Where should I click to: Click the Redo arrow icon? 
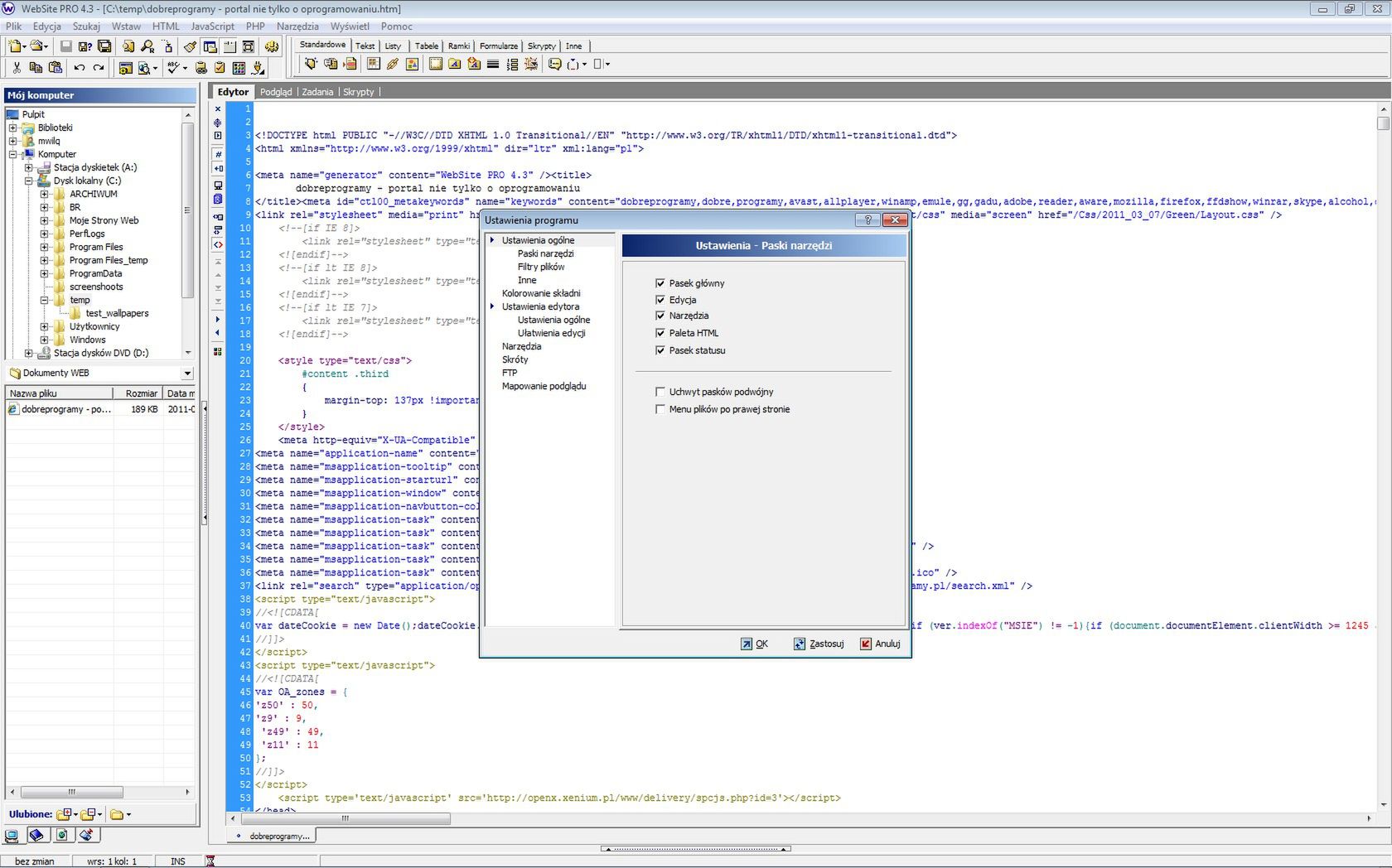click(x=99, y=68)
